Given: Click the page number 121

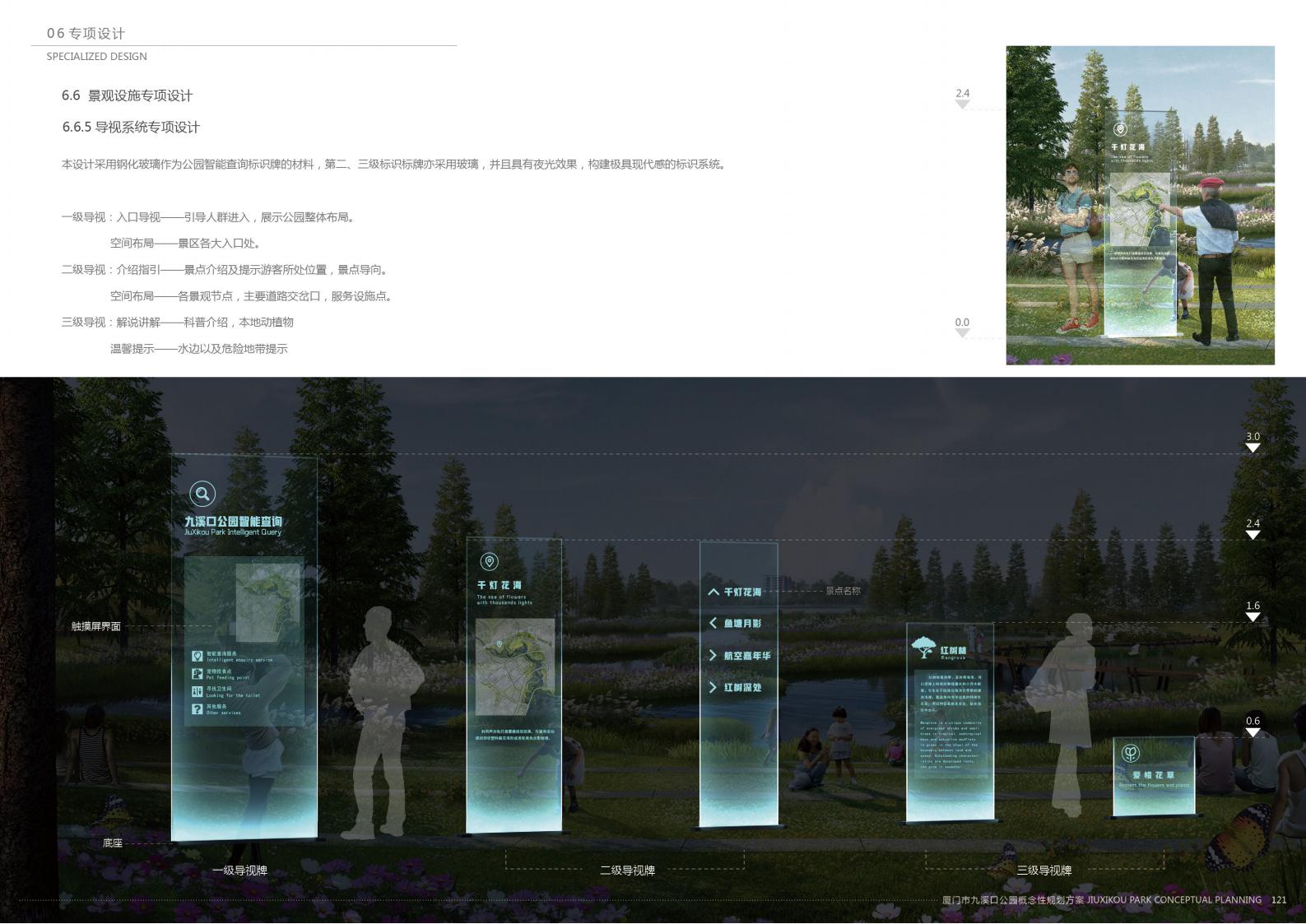Looking at the screenshot, I should tap(1279, 900).
